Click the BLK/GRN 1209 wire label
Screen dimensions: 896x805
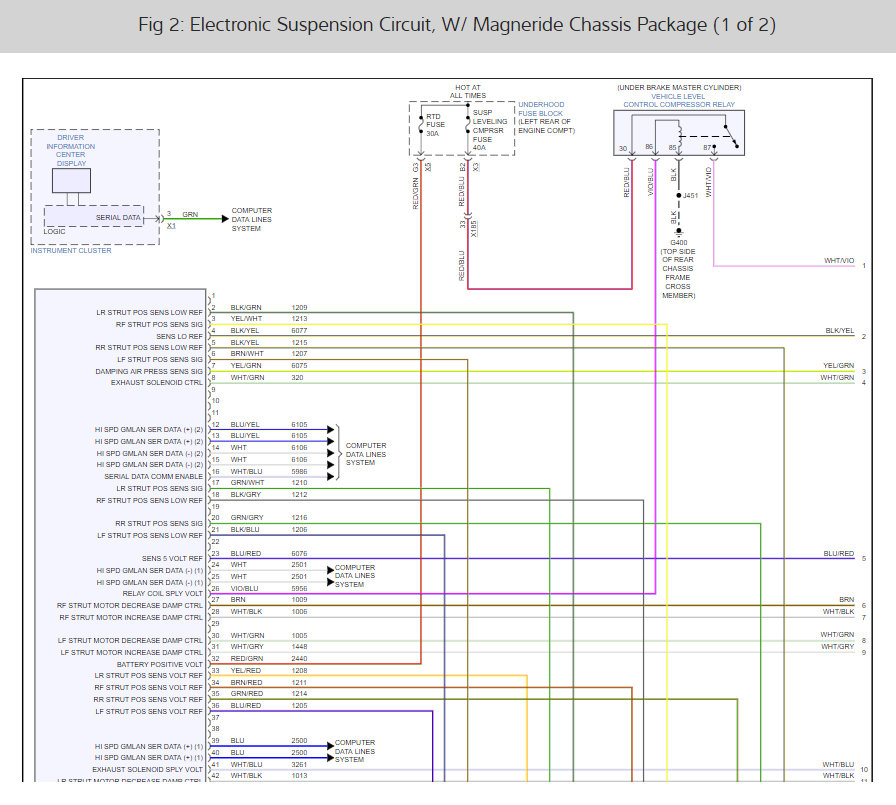pyautogui.click(x=269, y=307)
